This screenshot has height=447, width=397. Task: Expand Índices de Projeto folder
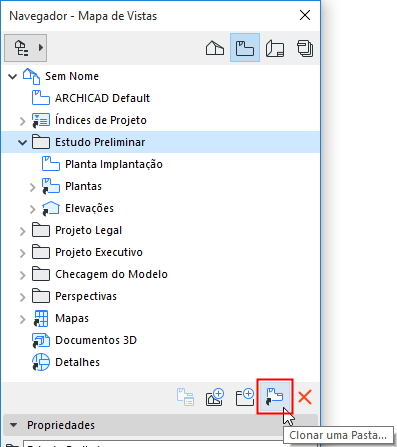[22, 121]
